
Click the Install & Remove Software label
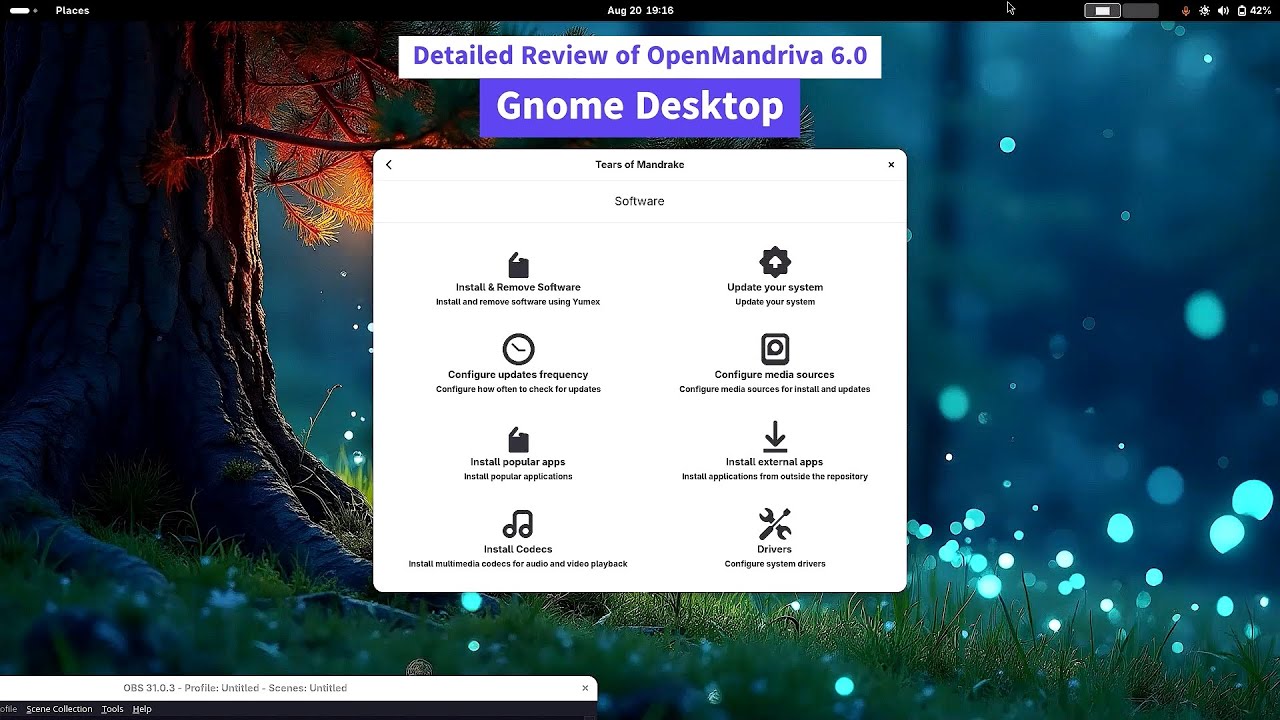pos(518,287)
